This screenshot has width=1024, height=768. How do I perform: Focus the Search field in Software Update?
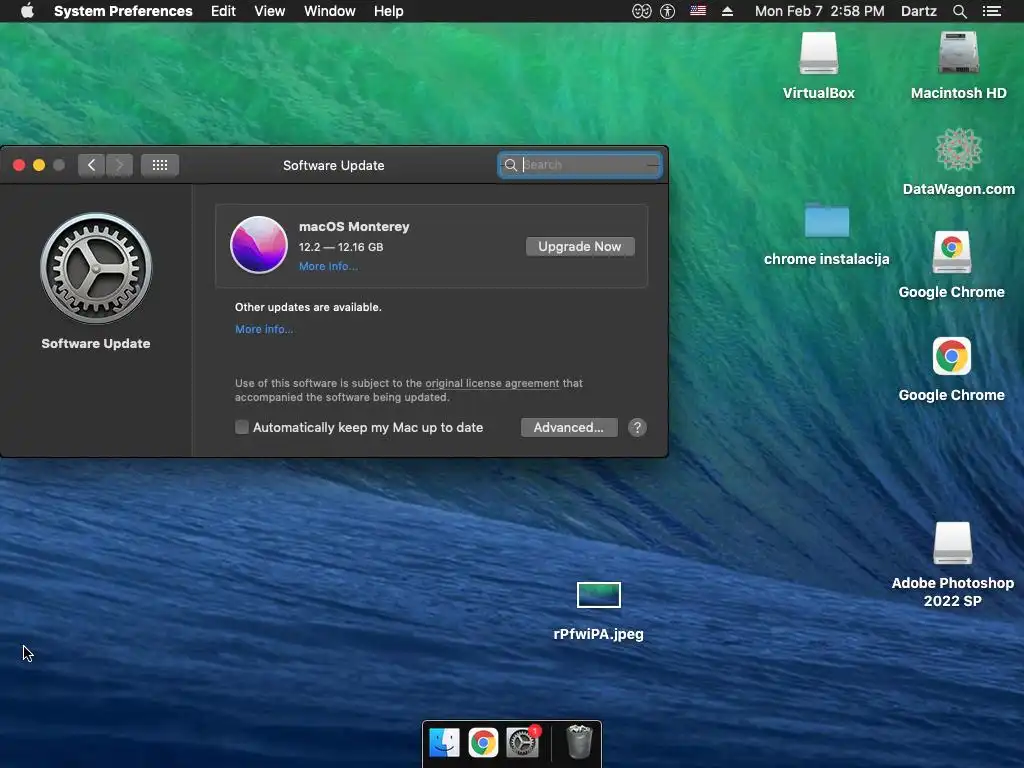[580, 165]
